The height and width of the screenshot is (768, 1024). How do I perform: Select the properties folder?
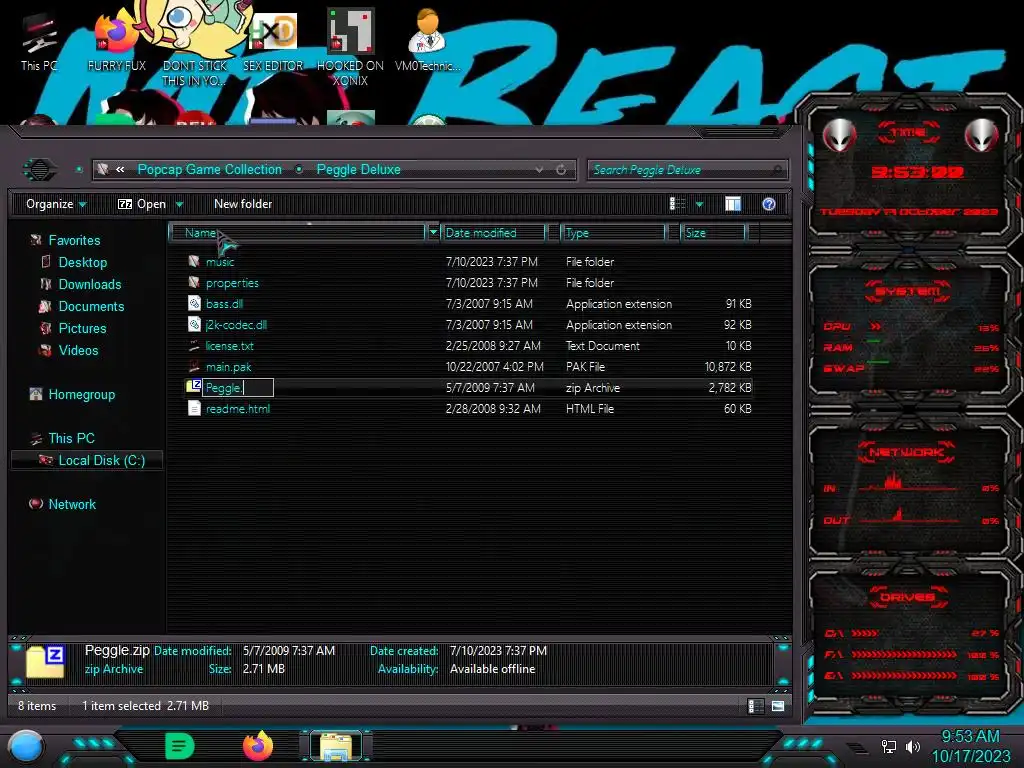point(232,283)
